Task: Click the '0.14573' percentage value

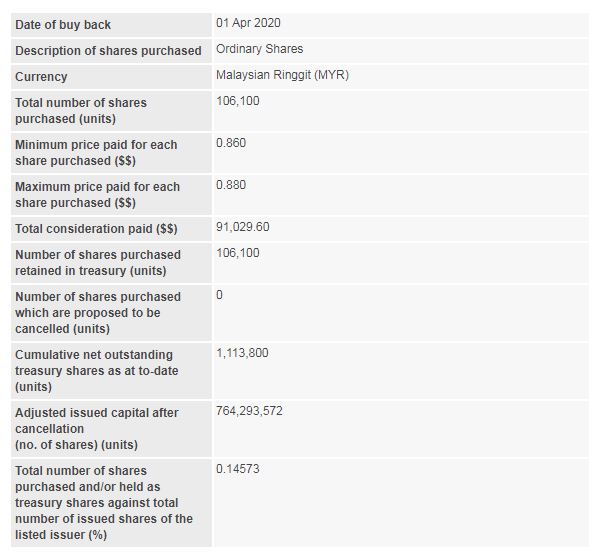Action: pos(238,469)
